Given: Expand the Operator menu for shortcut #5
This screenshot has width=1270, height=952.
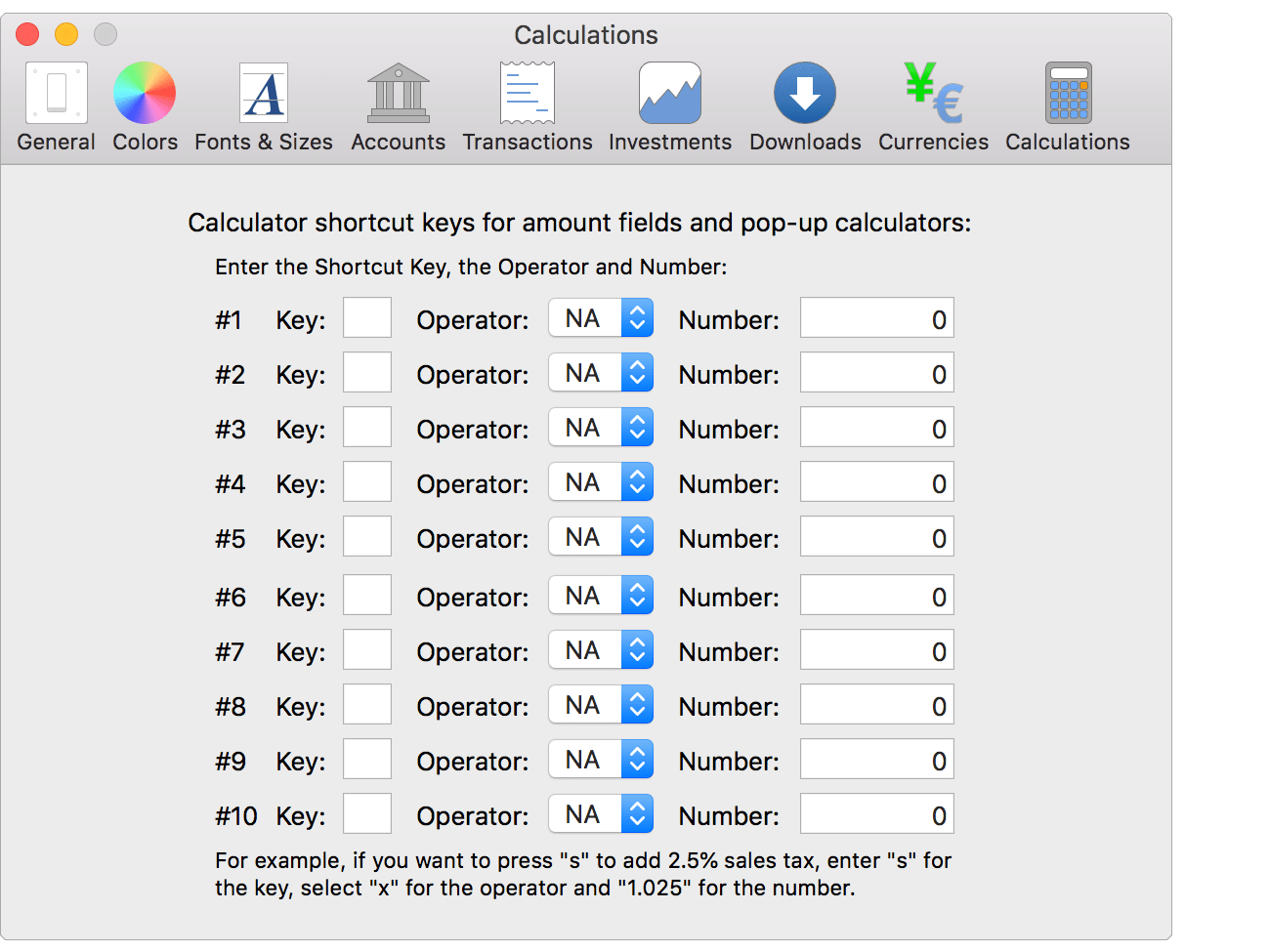Looking at the screenshot, I should coord(601,536).
